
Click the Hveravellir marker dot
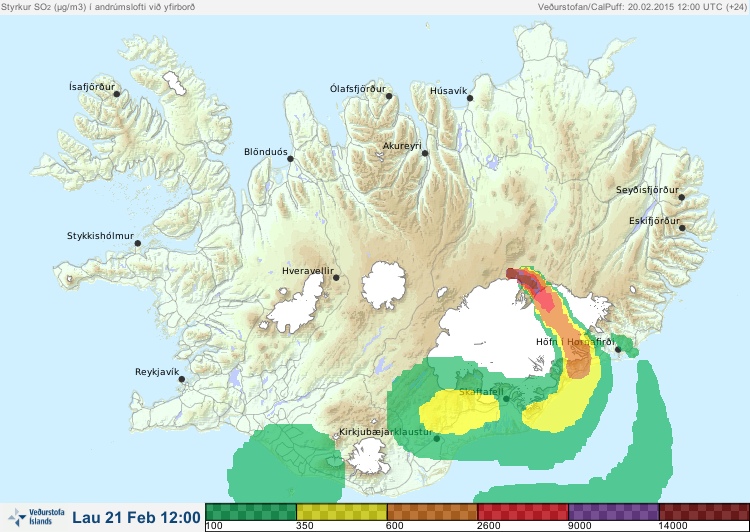click(x=336, y=277)
